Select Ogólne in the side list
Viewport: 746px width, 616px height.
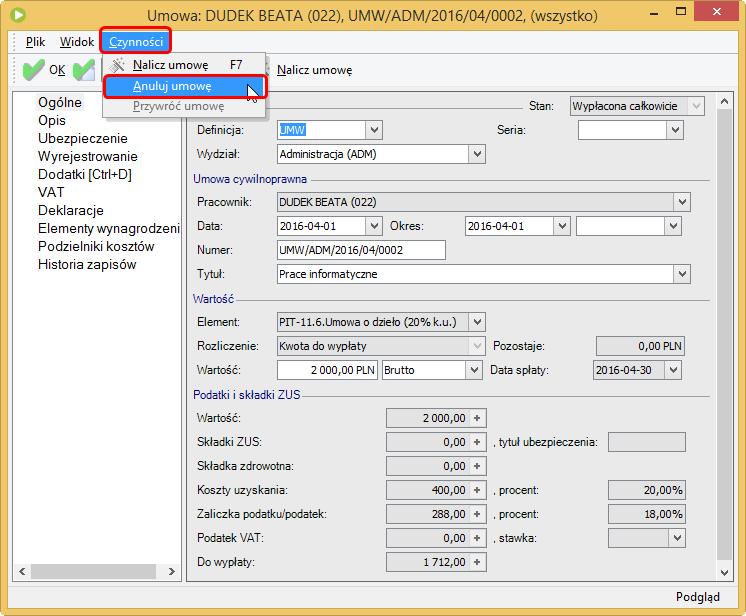60,102
